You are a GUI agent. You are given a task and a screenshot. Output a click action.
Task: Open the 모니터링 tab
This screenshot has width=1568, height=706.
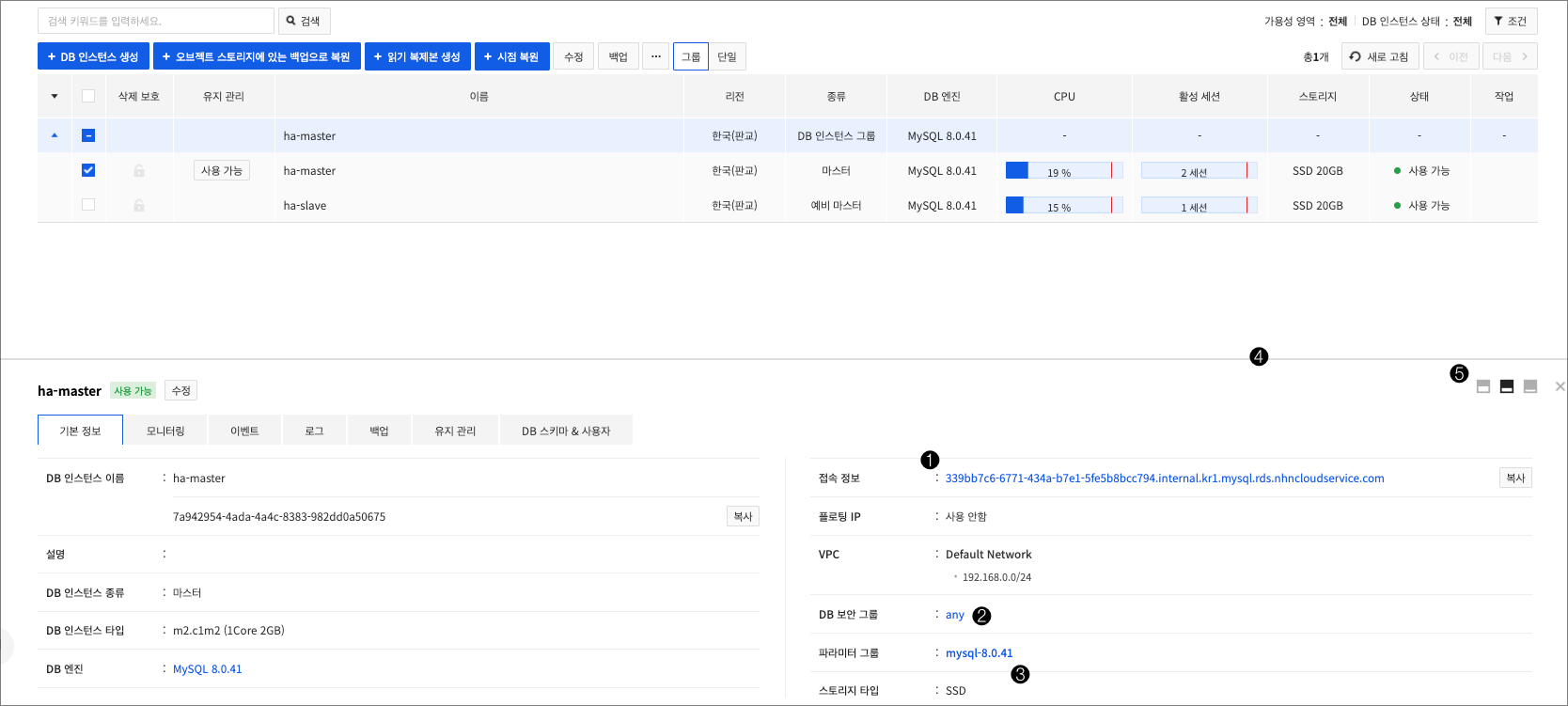click(x=165, y=431)
